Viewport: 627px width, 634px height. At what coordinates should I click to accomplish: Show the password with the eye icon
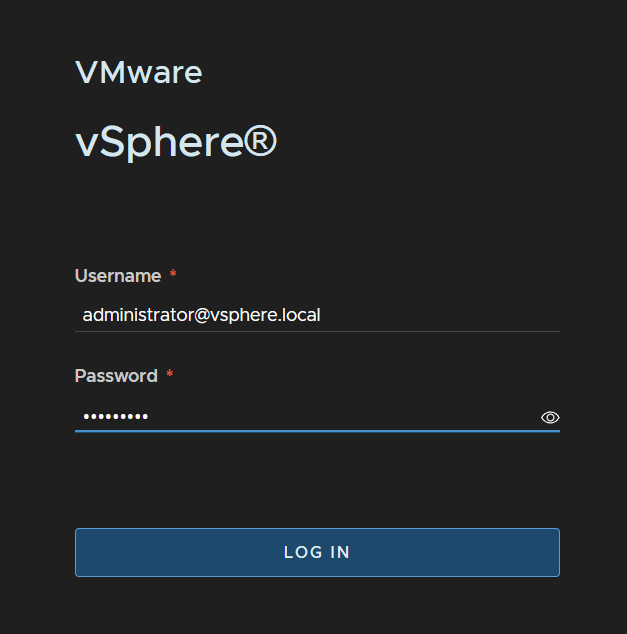[550, 417]
